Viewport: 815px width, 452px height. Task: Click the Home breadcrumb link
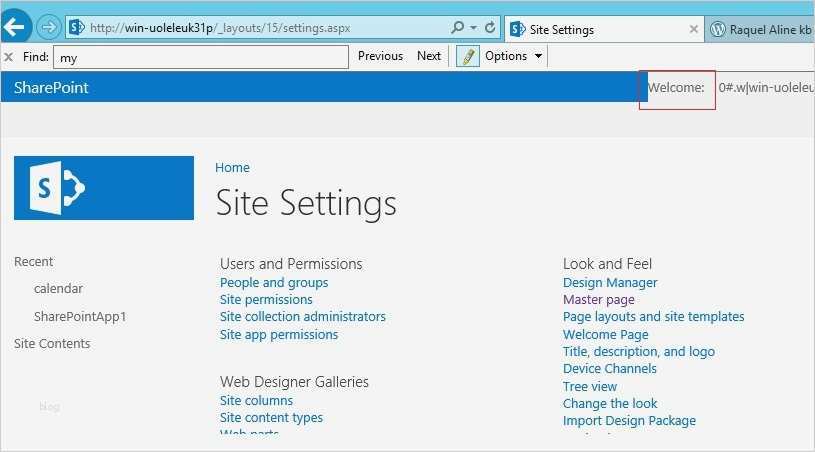[233, 168]
